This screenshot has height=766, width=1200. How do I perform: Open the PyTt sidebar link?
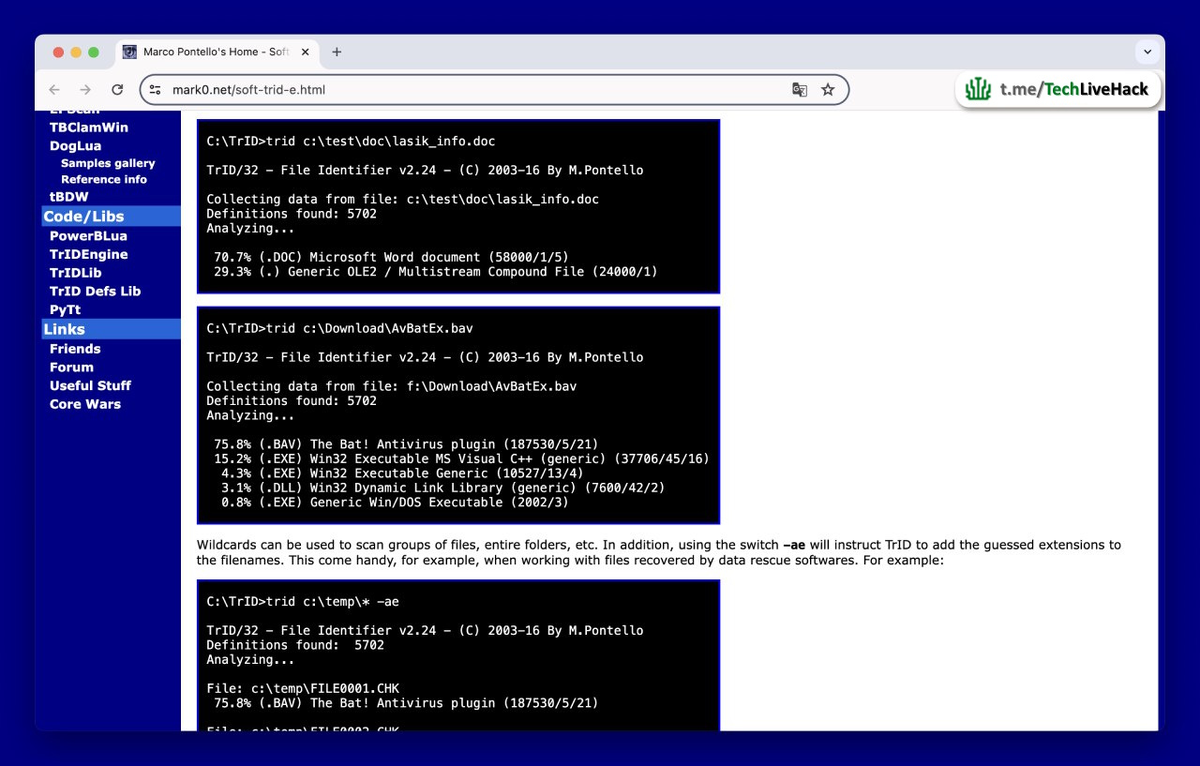pyautogui.click(x=65, y=310)
